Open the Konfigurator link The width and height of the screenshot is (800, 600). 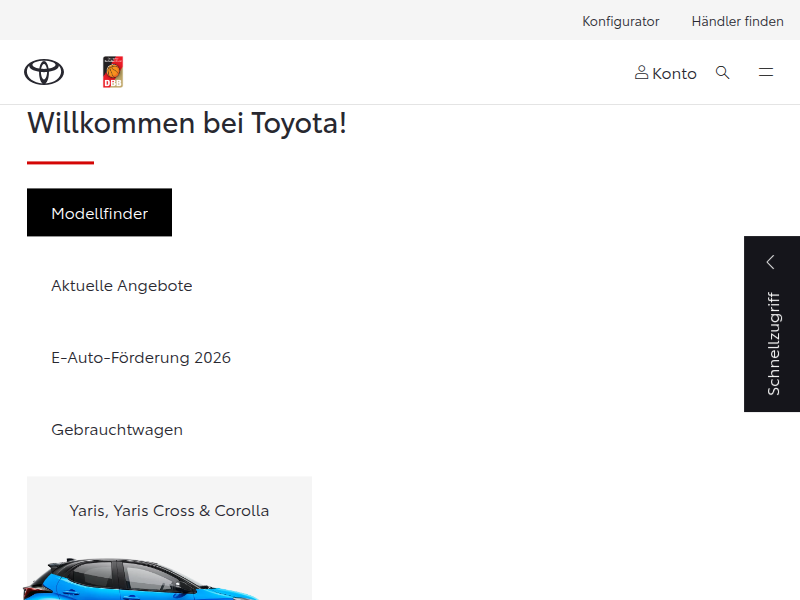pos(621,21)
